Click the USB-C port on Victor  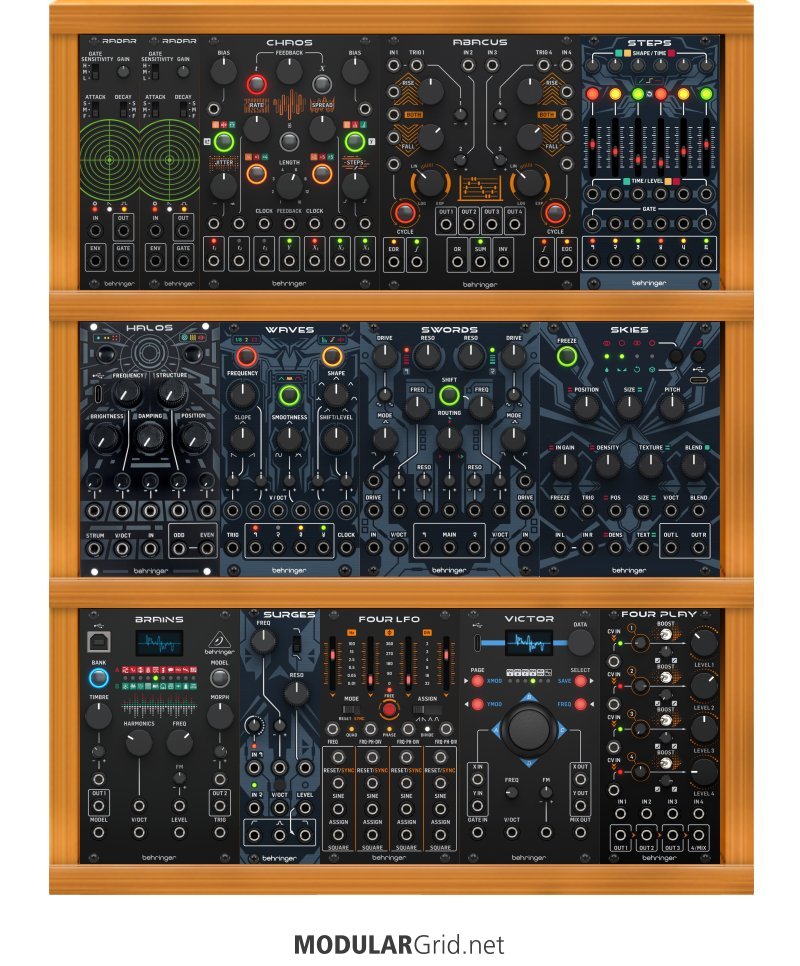point(477,643)
